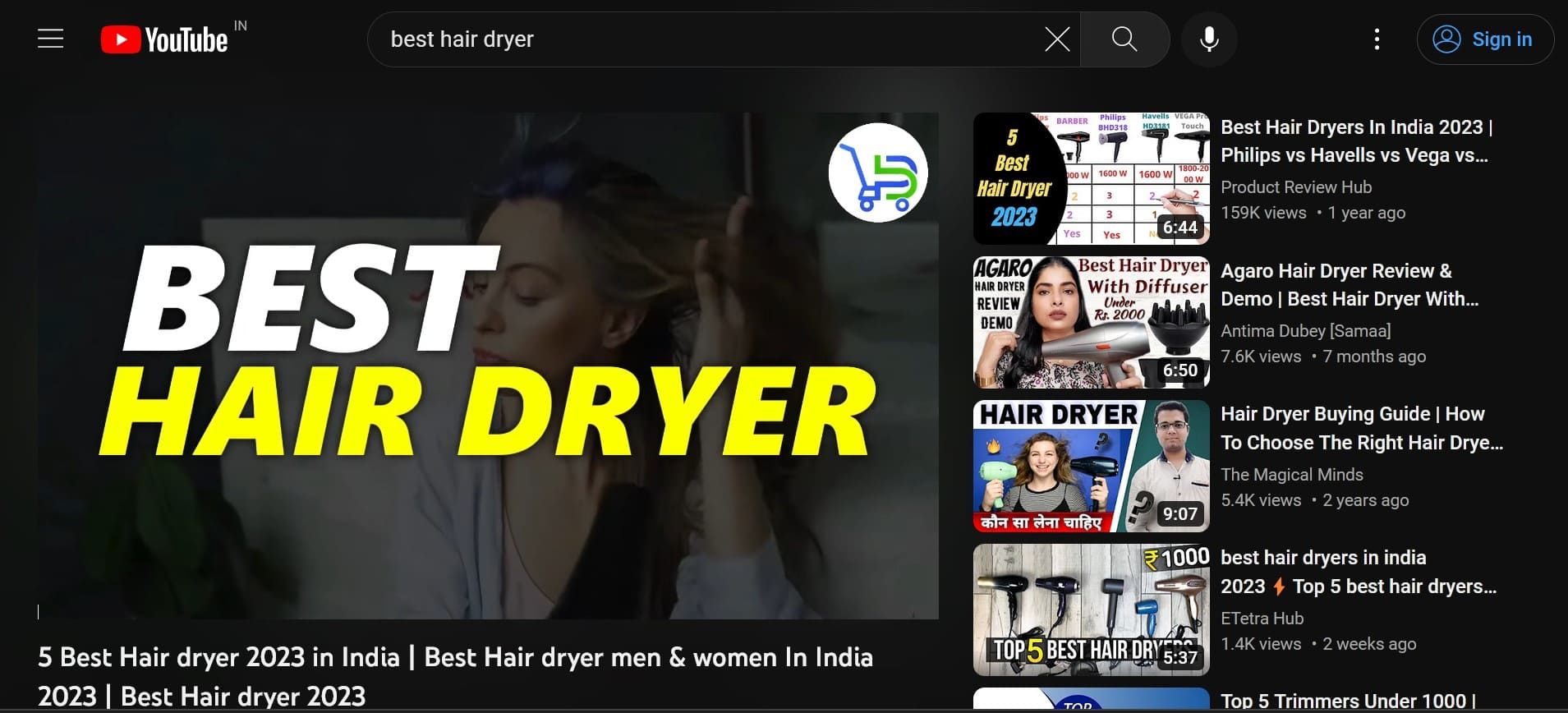1568x713 pixels.
Task: Click the main video title text
Action: (455, 676)
